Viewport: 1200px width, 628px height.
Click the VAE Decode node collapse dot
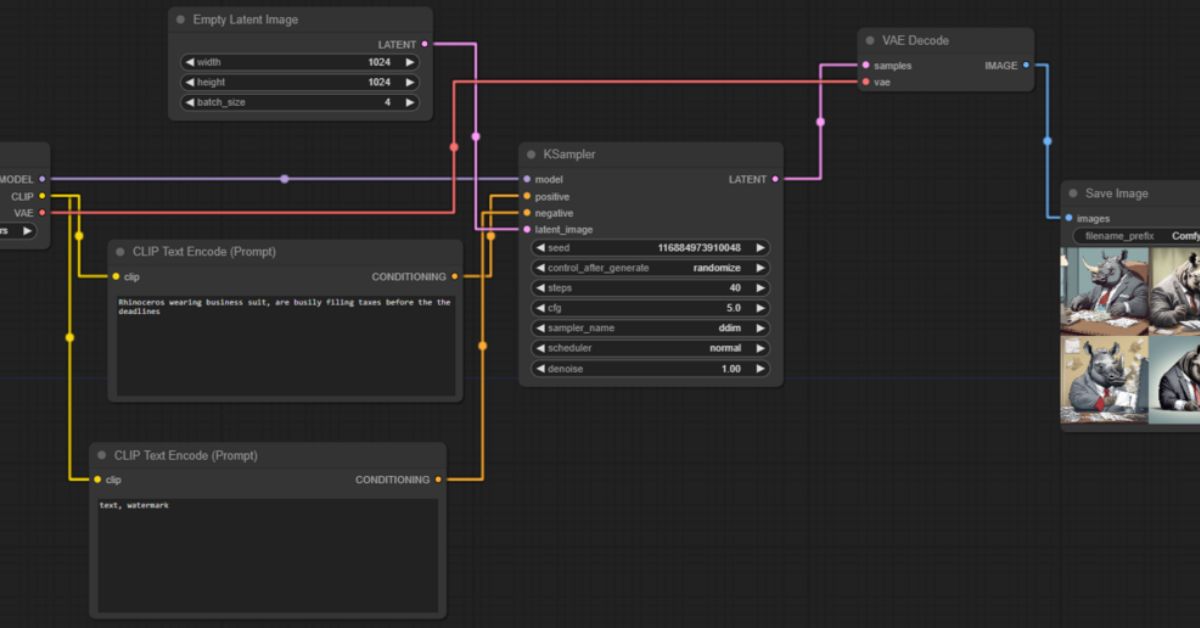click(x=870, y=41)
